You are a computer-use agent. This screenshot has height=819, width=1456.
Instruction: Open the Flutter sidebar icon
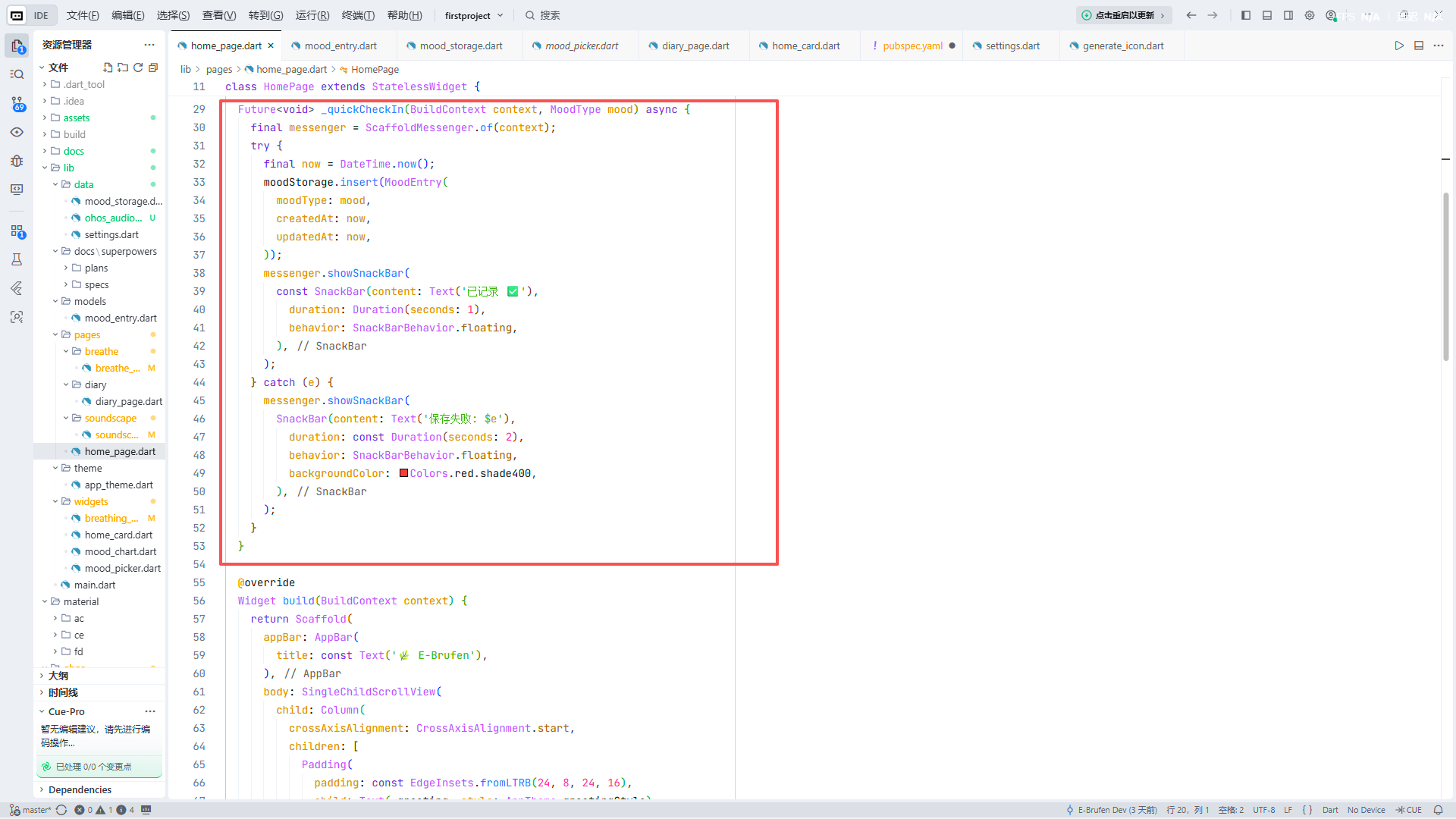(17, 288)
